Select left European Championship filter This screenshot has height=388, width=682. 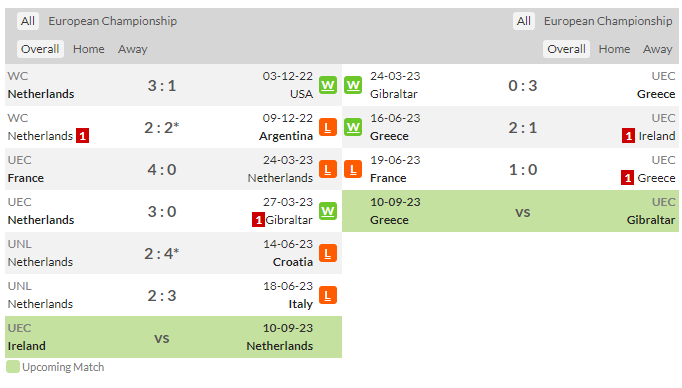(113, 21)
